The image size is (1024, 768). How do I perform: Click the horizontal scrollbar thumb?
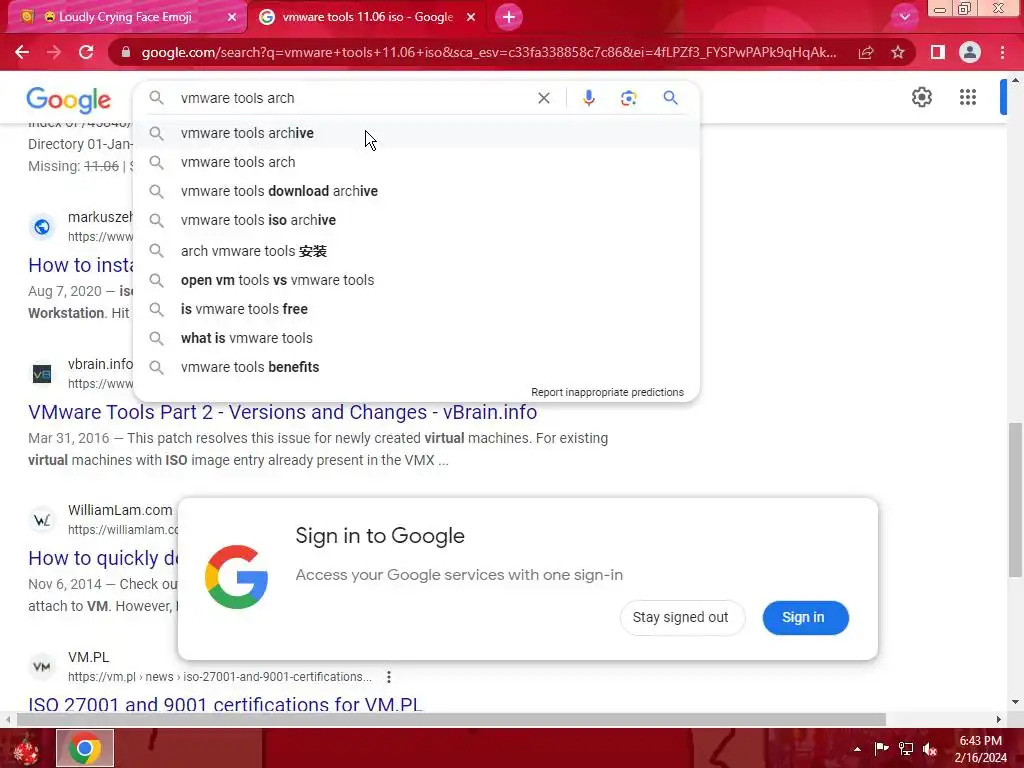[451, 720]
